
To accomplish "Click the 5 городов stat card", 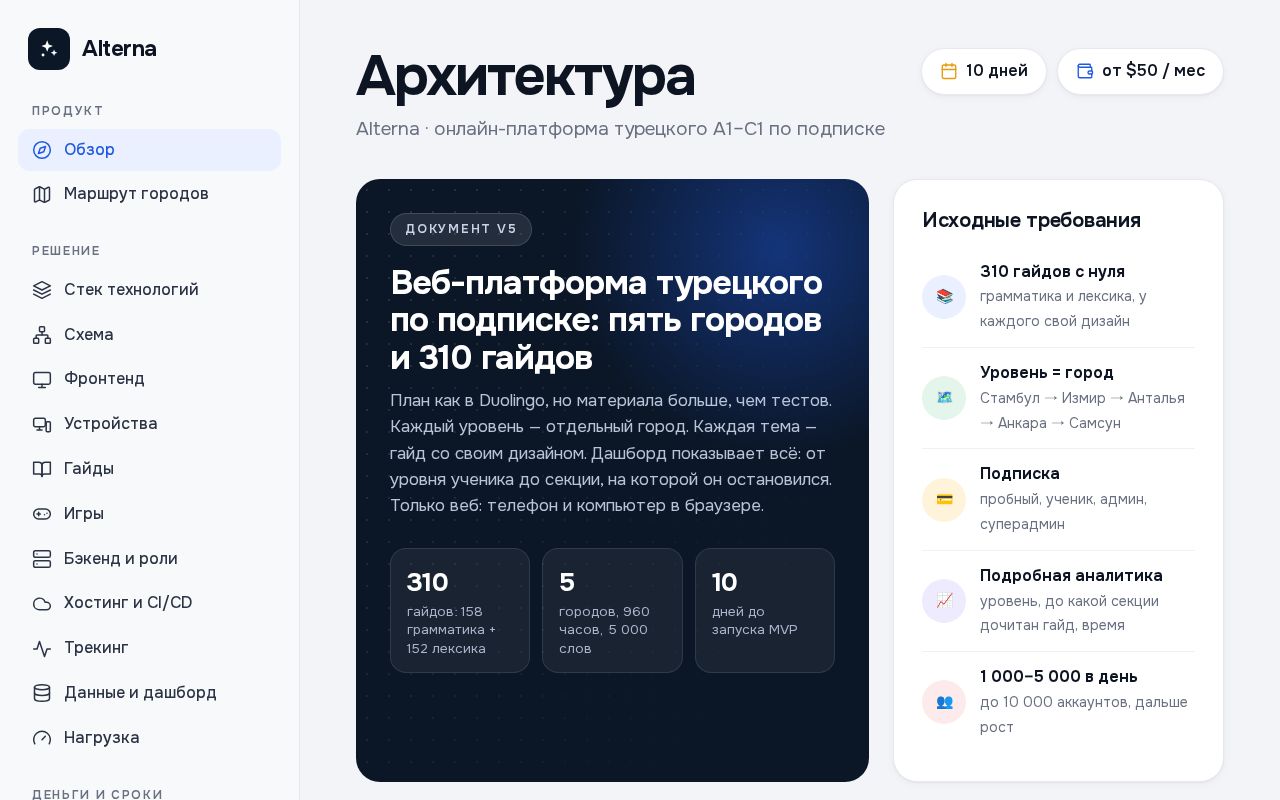I will (612, 610).
